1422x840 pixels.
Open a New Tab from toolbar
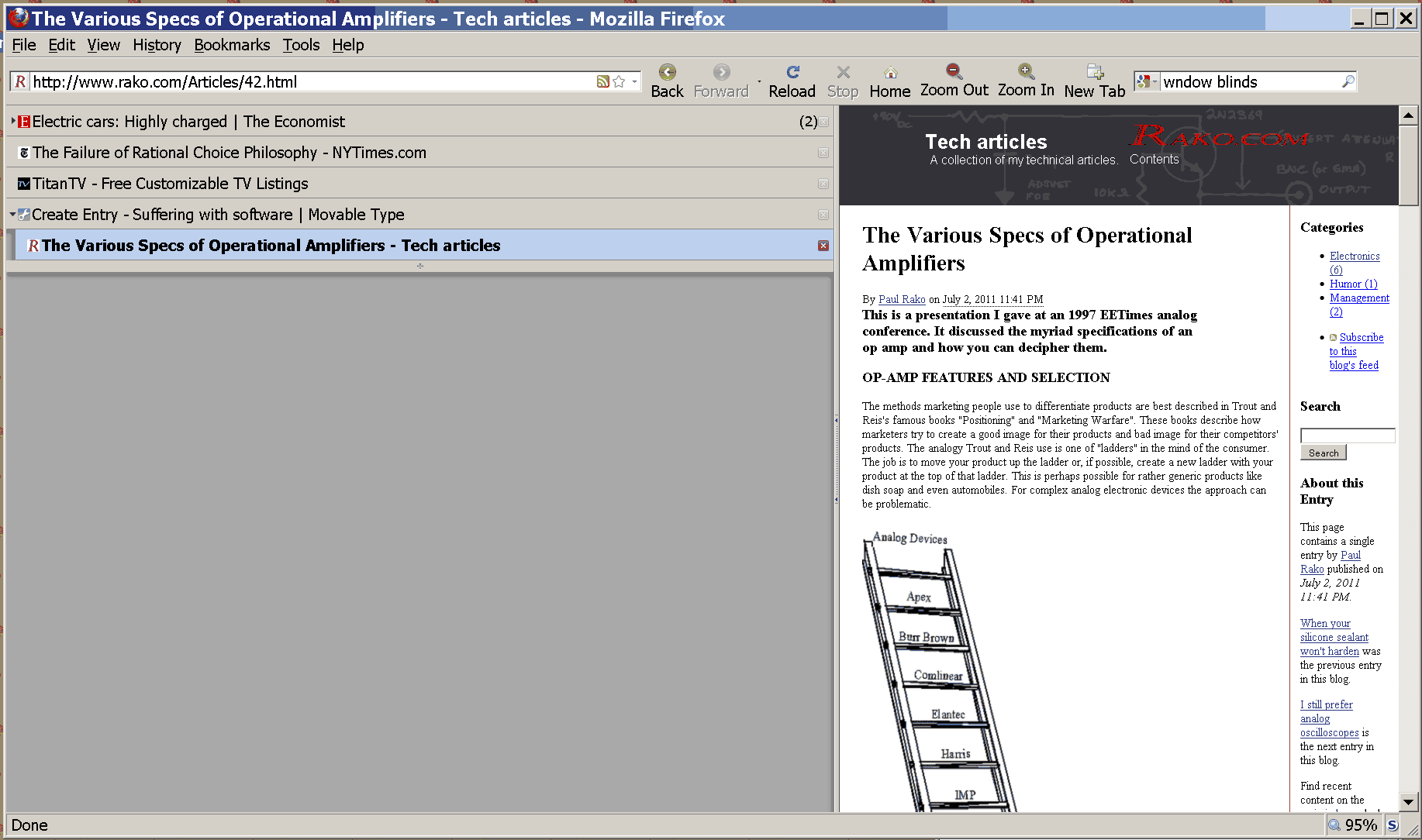1094,81
